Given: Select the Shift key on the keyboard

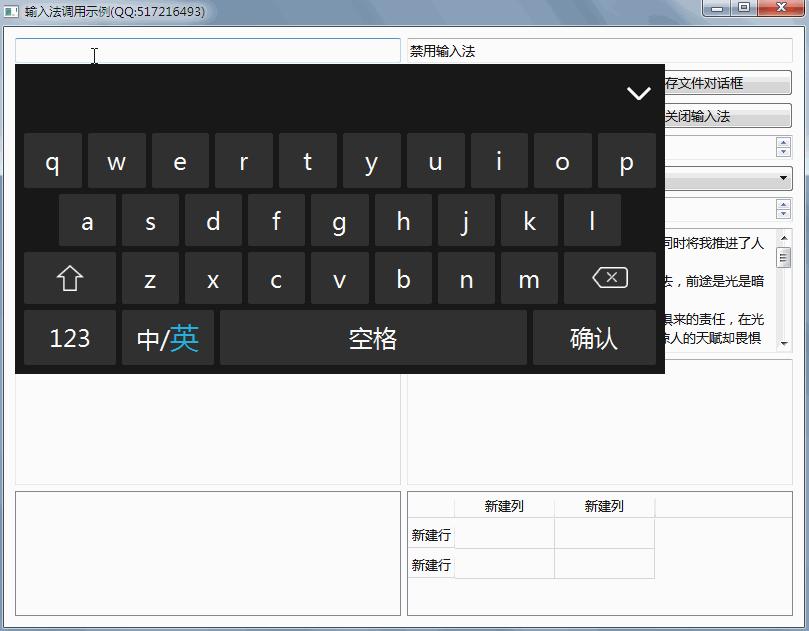Looking at the screenshot, I should click(x=69, y=279).
